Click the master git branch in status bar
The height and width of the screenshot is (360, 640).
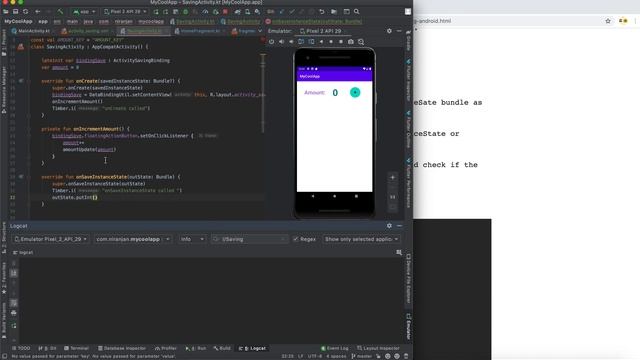362,356
